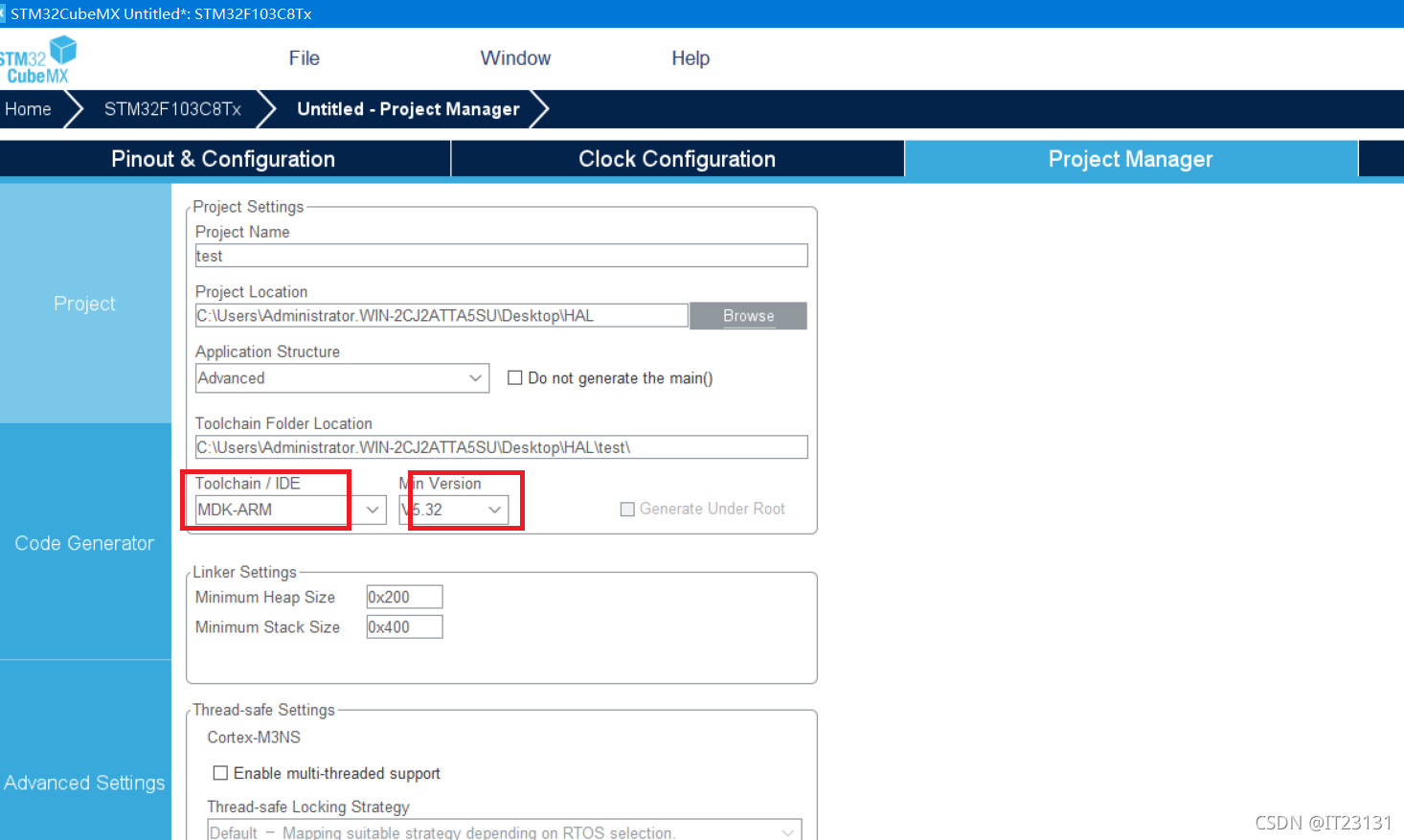1404x840 pixels.
Task: Enable multi-threaded support checkbox
Action: click(220, 773)
